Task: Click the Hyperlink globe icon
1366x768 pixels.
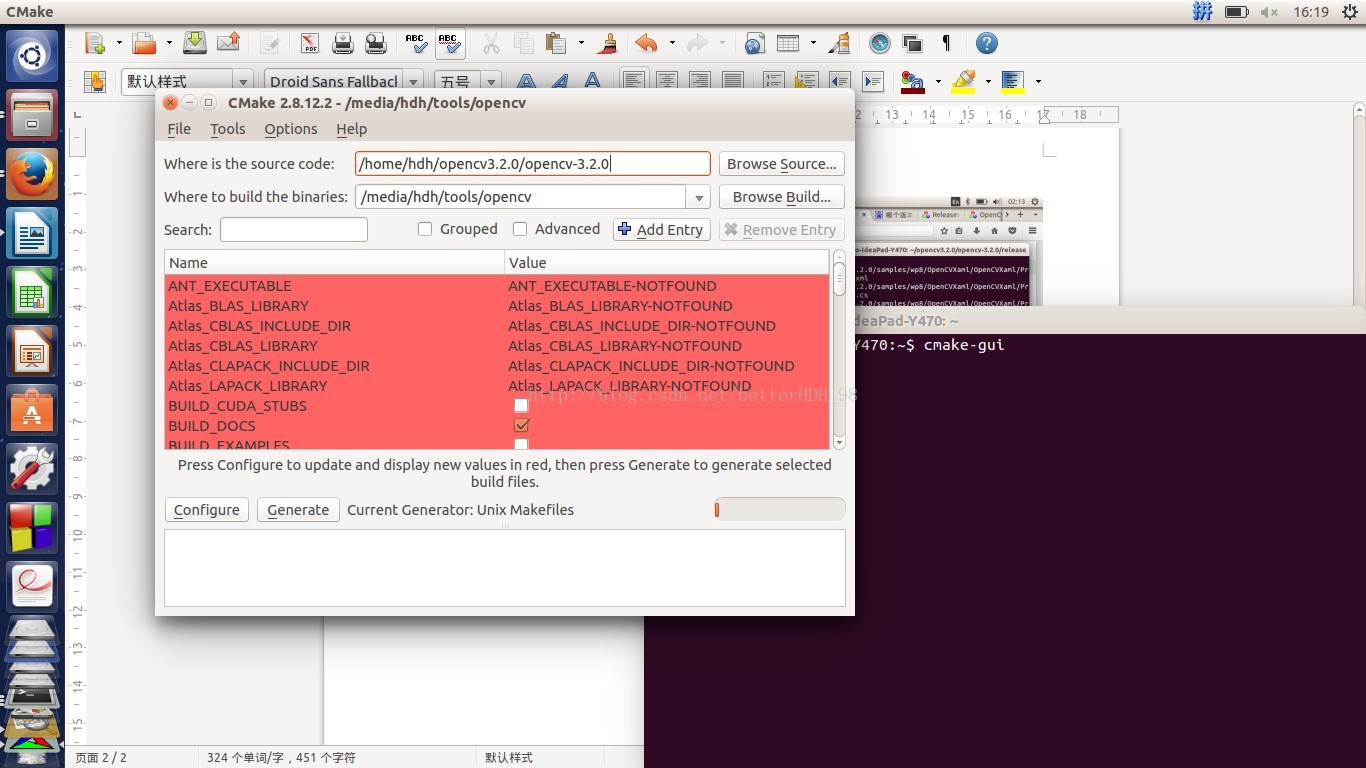Action: [x=755, y=43]
